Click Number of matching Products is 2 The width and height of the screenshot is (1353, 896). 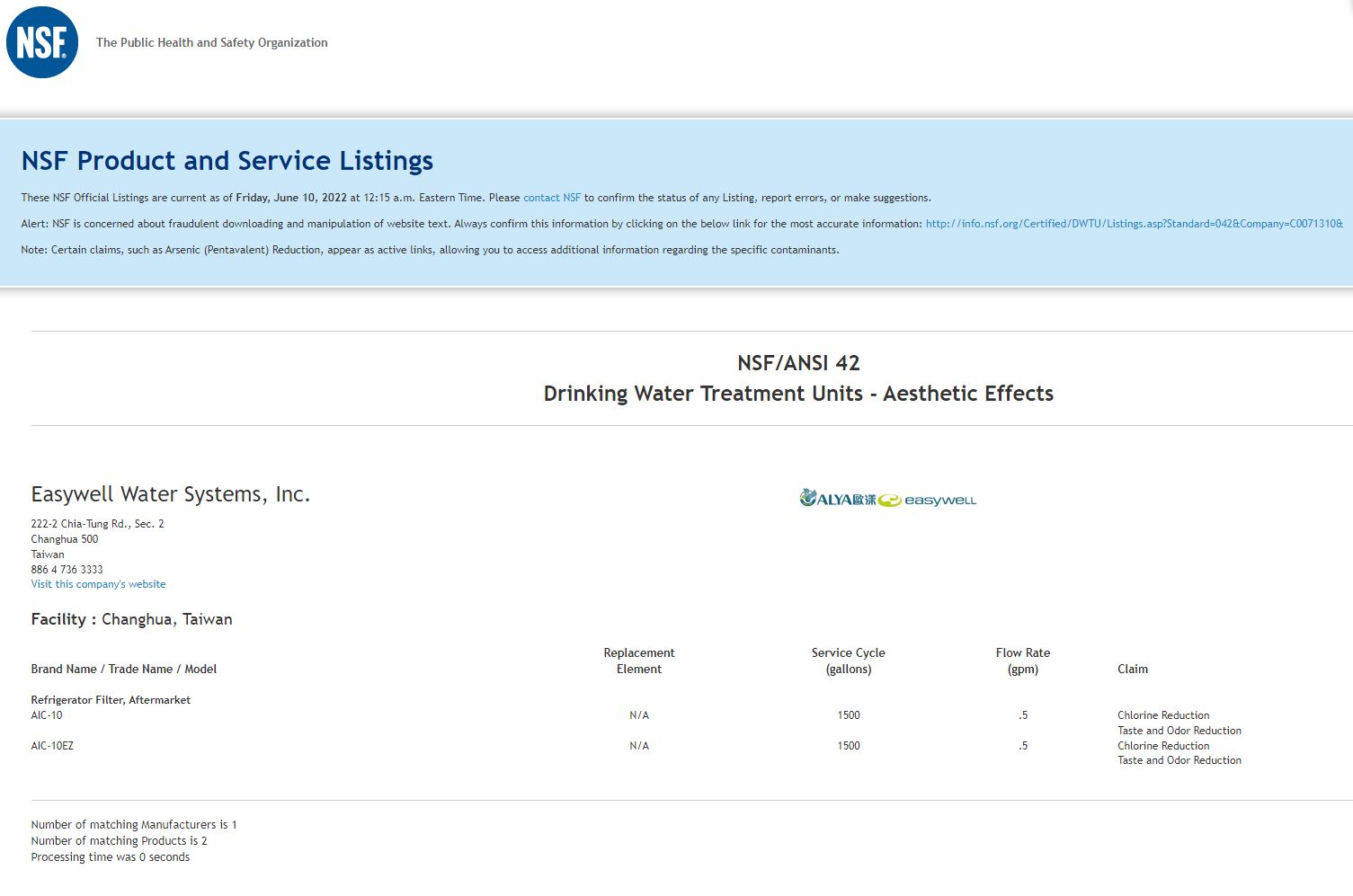pyautogui.click(x=119, y=841)
